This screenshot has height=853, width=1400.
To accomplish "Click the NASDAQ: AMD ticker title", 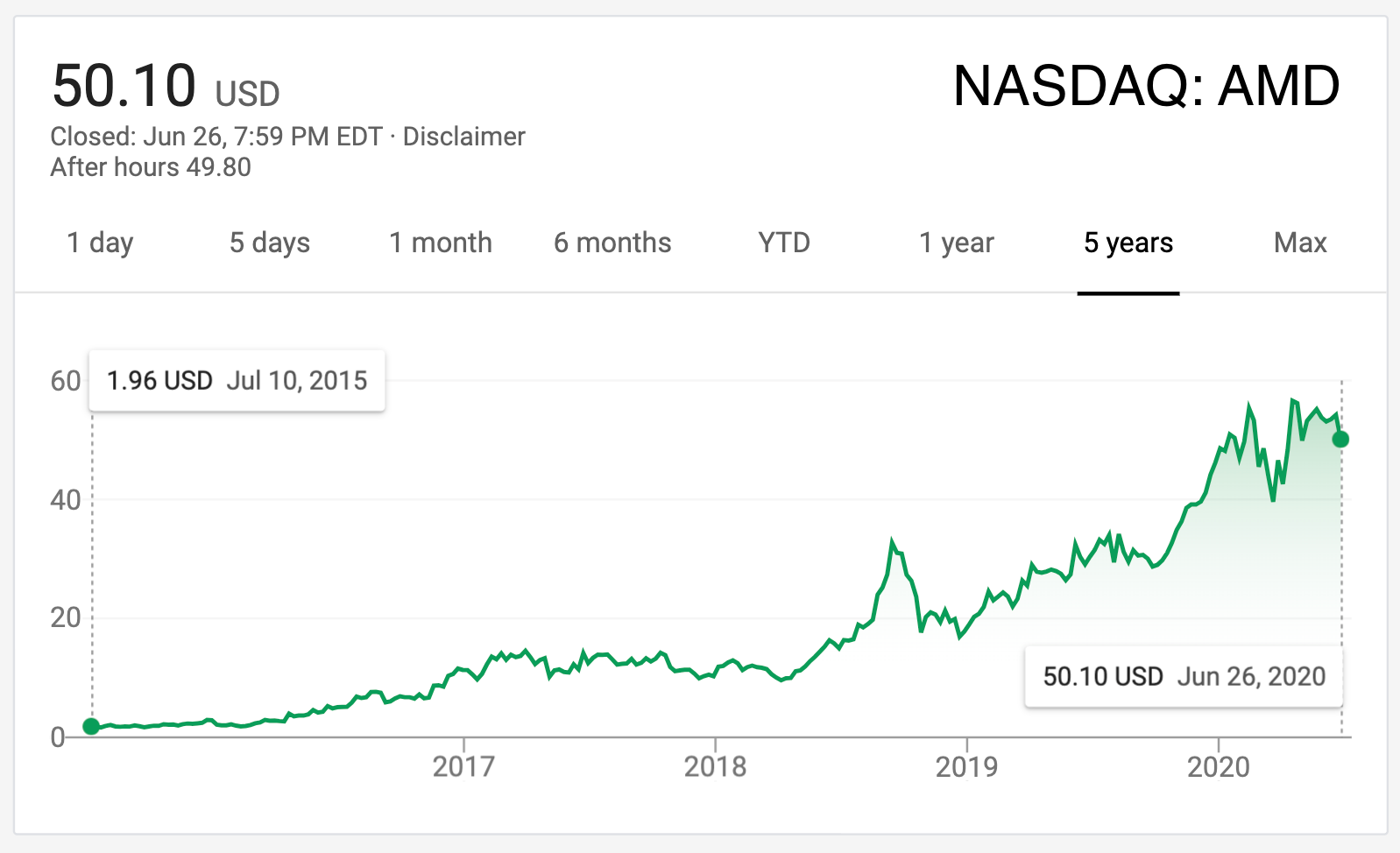I will pos(1146,87).
